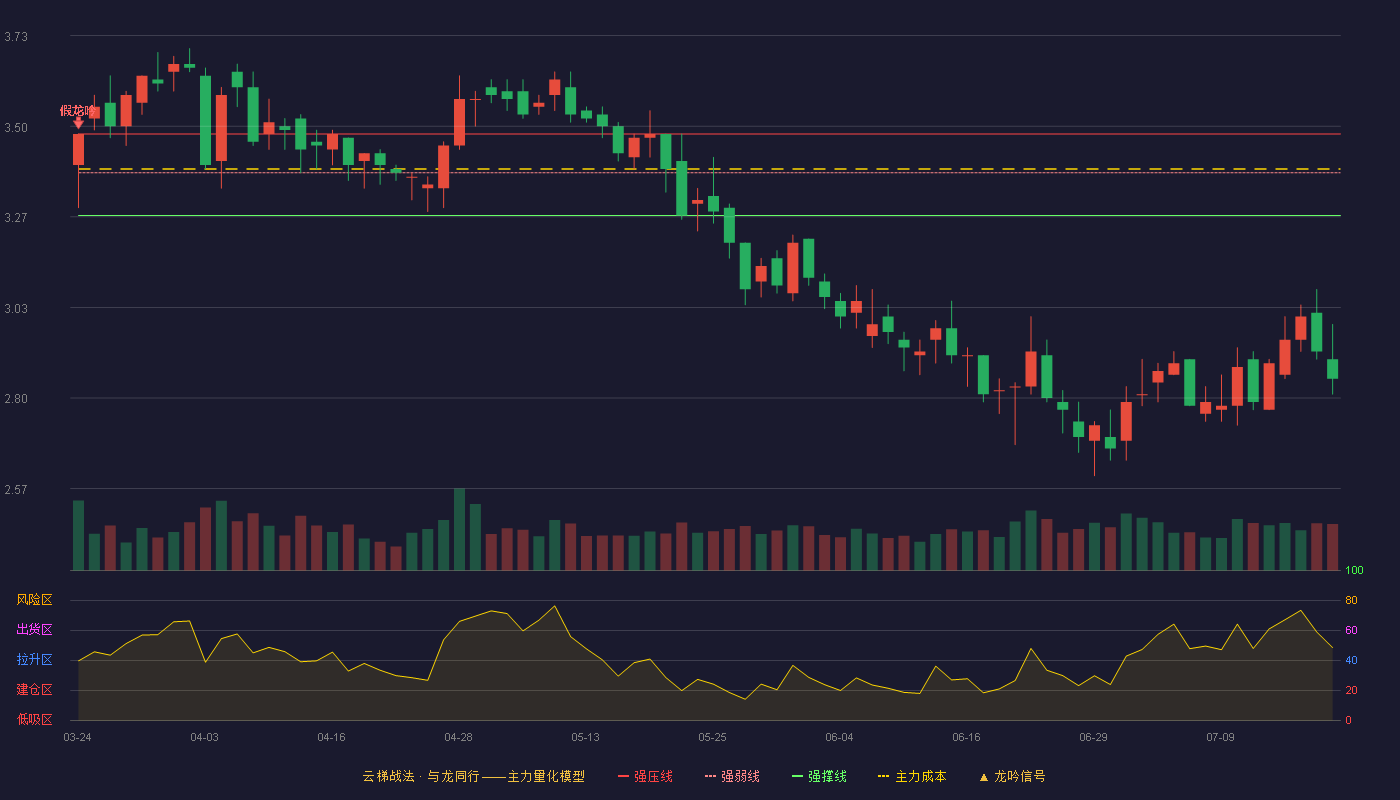The width and height of the screenshot is (1400, 800).
Task: Click the 3.73 price axis label
Action: point(16,37)
